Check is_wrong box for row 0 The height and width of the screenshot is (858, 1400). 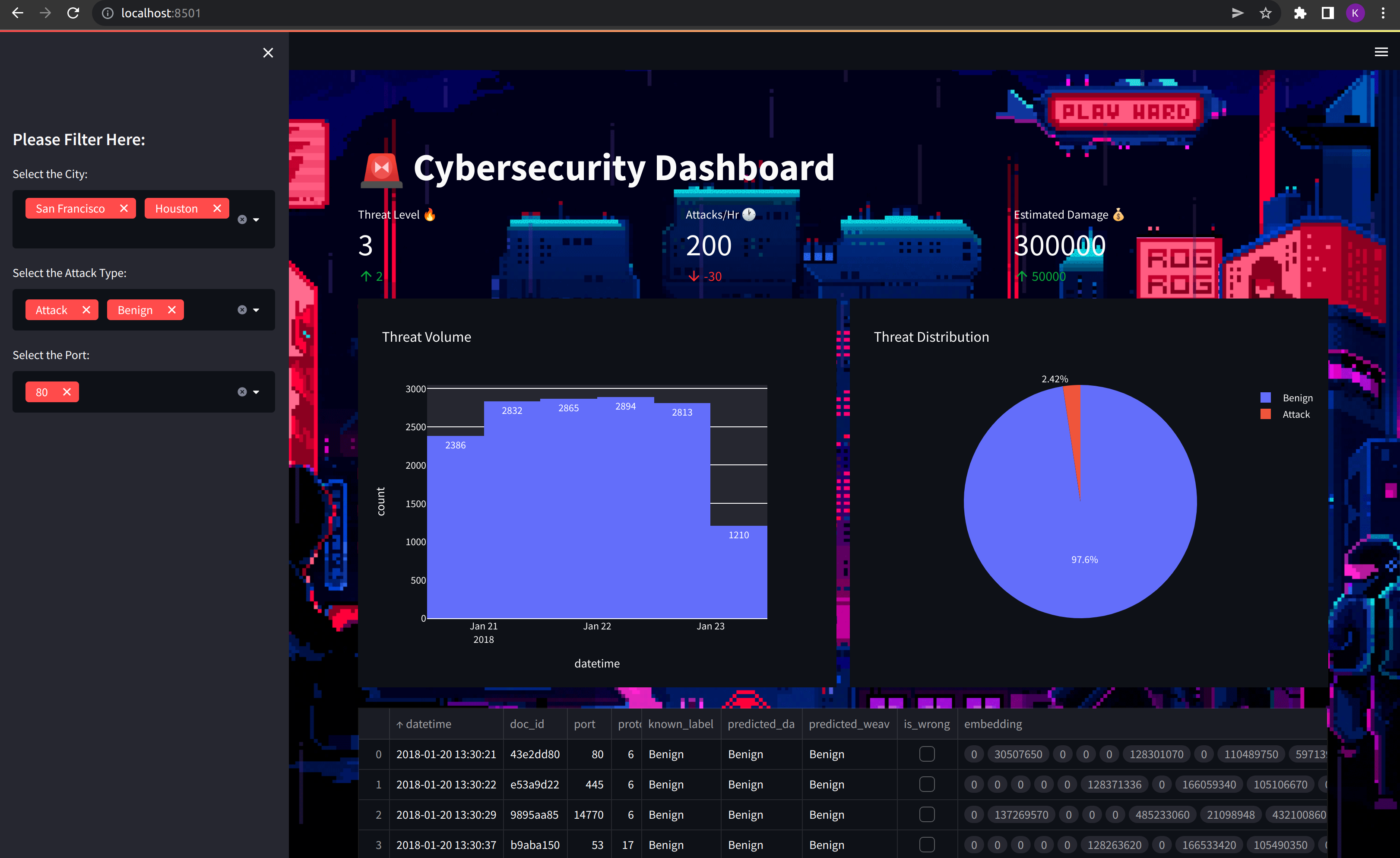(927, 754)
